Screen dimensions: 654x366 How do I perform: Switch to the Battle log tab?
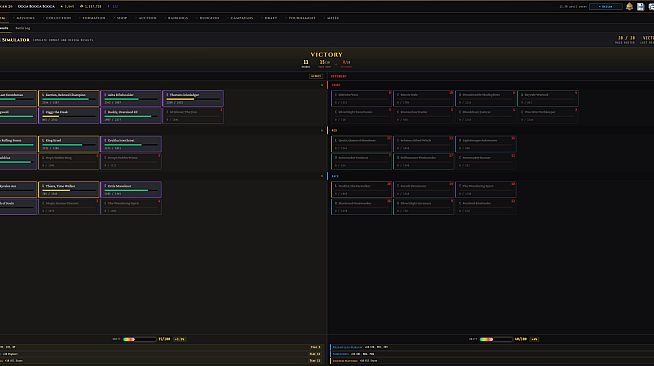[x=23, y=28]
